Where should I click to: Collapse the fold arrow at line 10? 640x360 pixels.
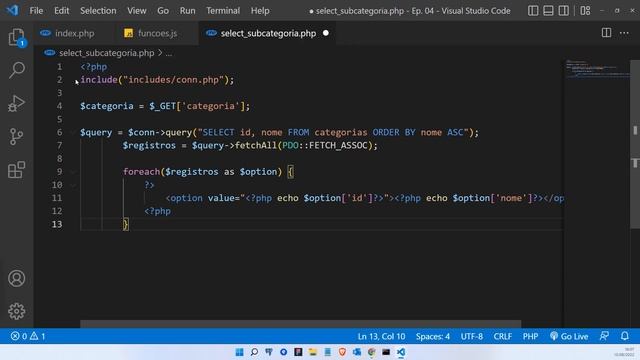coord(73,185)
